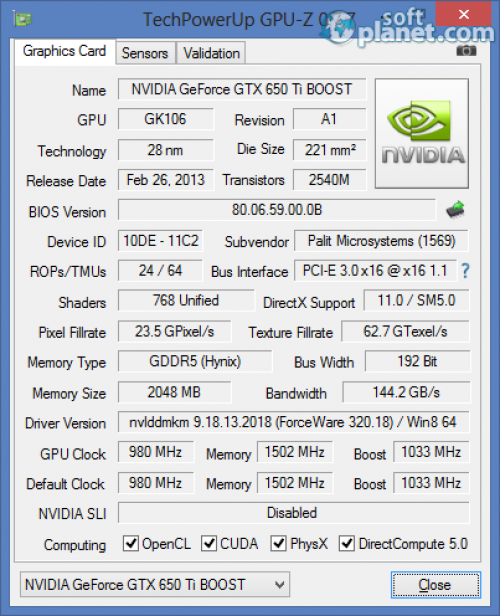
Task: Click the Device ID field 10DE - 11C2
Action: click(160, 241)
